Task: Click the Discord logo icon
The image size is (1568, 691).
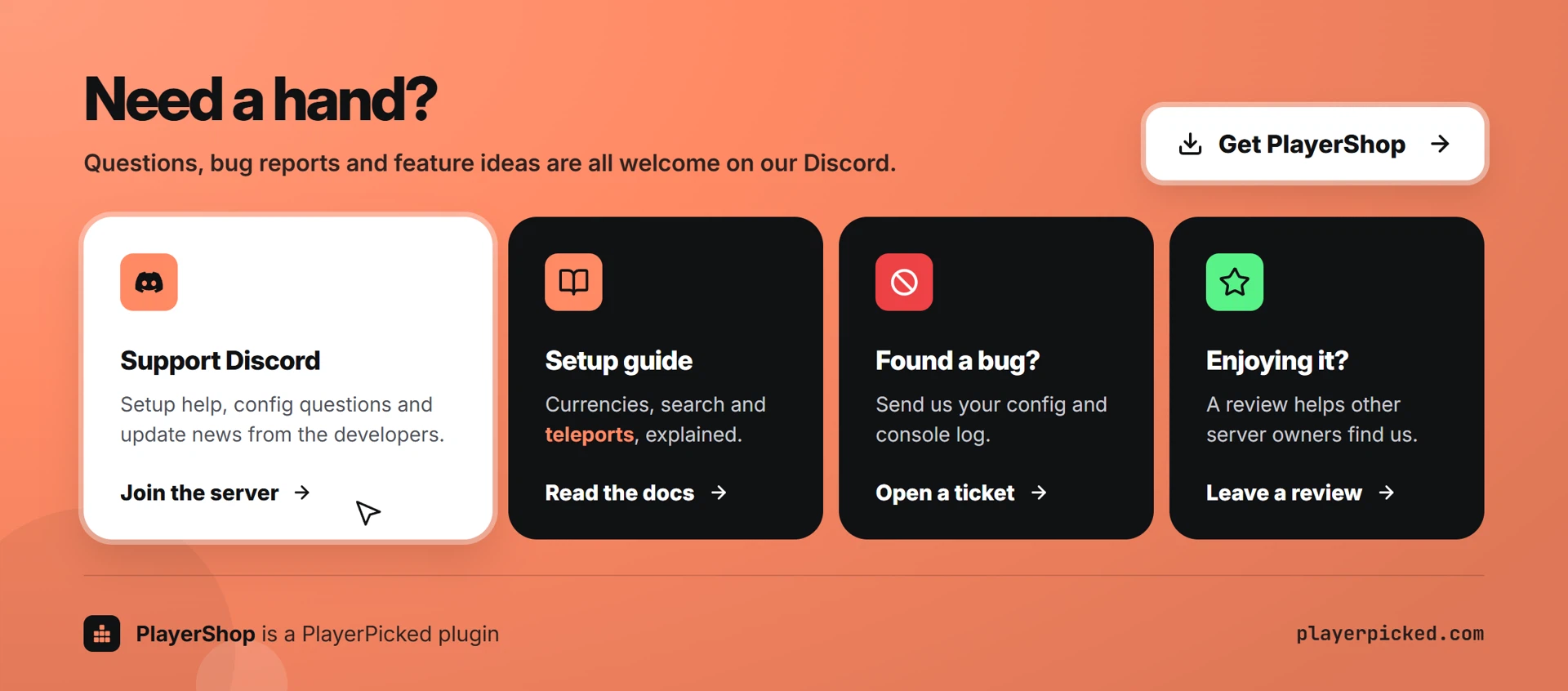Action: (149, 283)
